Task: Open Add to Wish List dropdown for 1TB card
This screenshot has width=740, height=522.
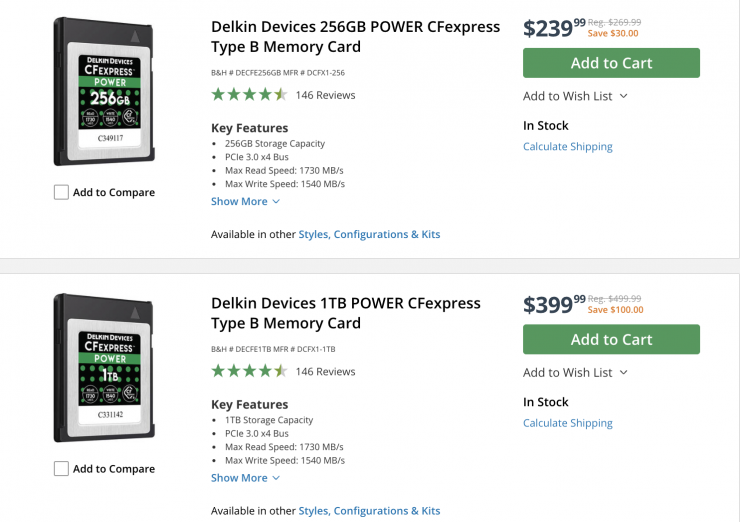Action: [x=575, y=372]
